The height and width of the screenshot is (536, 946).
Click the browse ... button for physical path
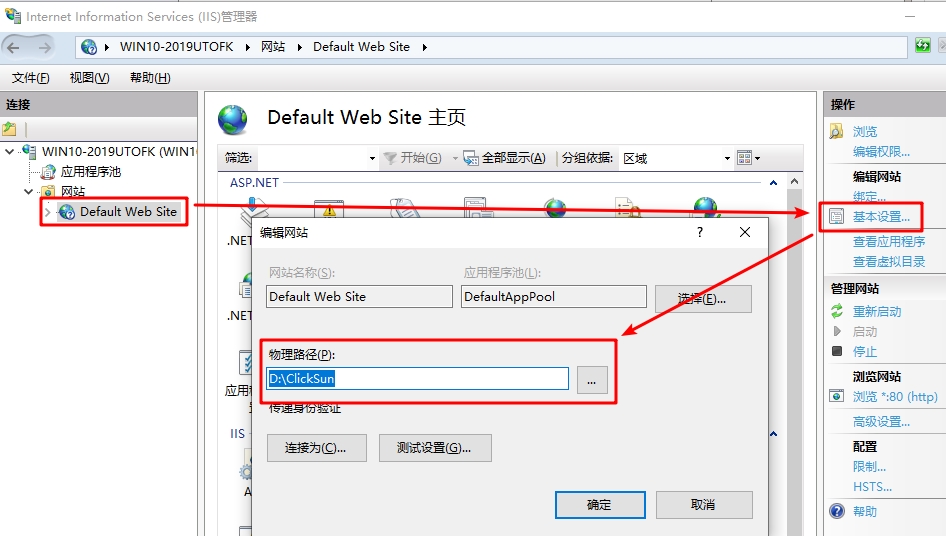click(592, 380)
